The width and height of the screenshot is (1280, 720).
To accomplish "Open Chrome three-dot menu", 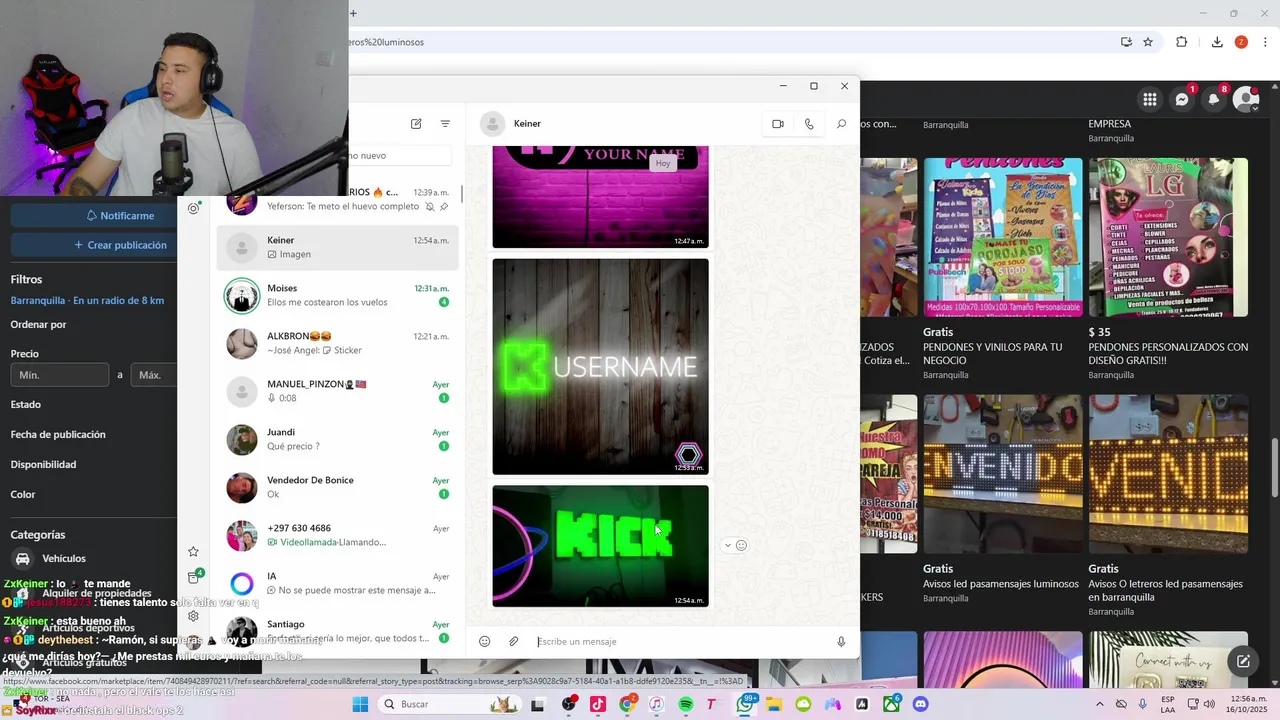I will pyautogui.click(x=1265, y=42).
